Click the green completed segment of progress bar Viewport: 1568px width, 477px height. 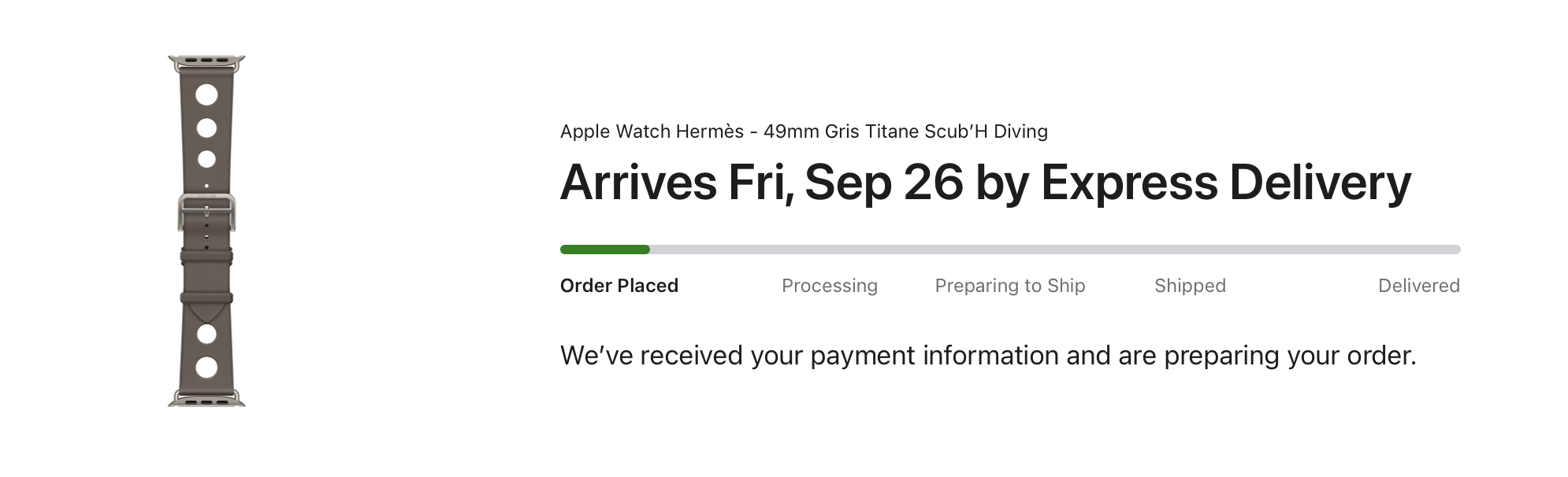[604, 250]
